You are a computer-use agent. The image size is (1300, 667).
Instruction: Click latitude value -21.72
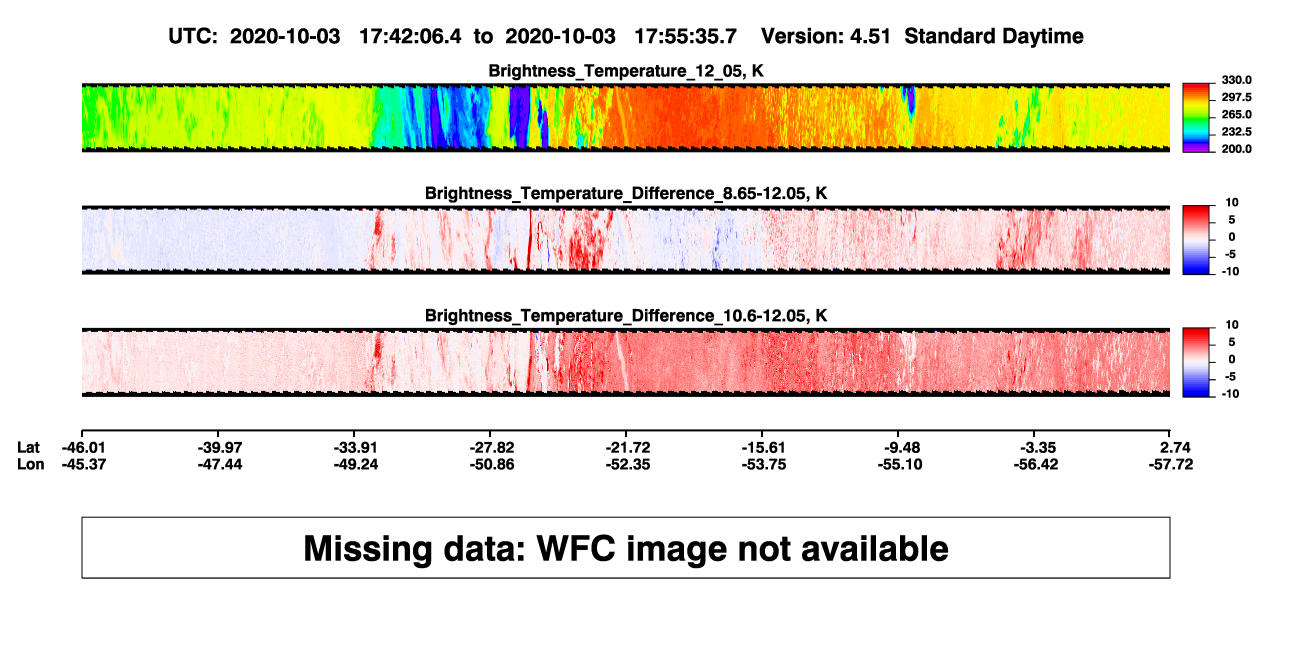(x=626, y=446)
